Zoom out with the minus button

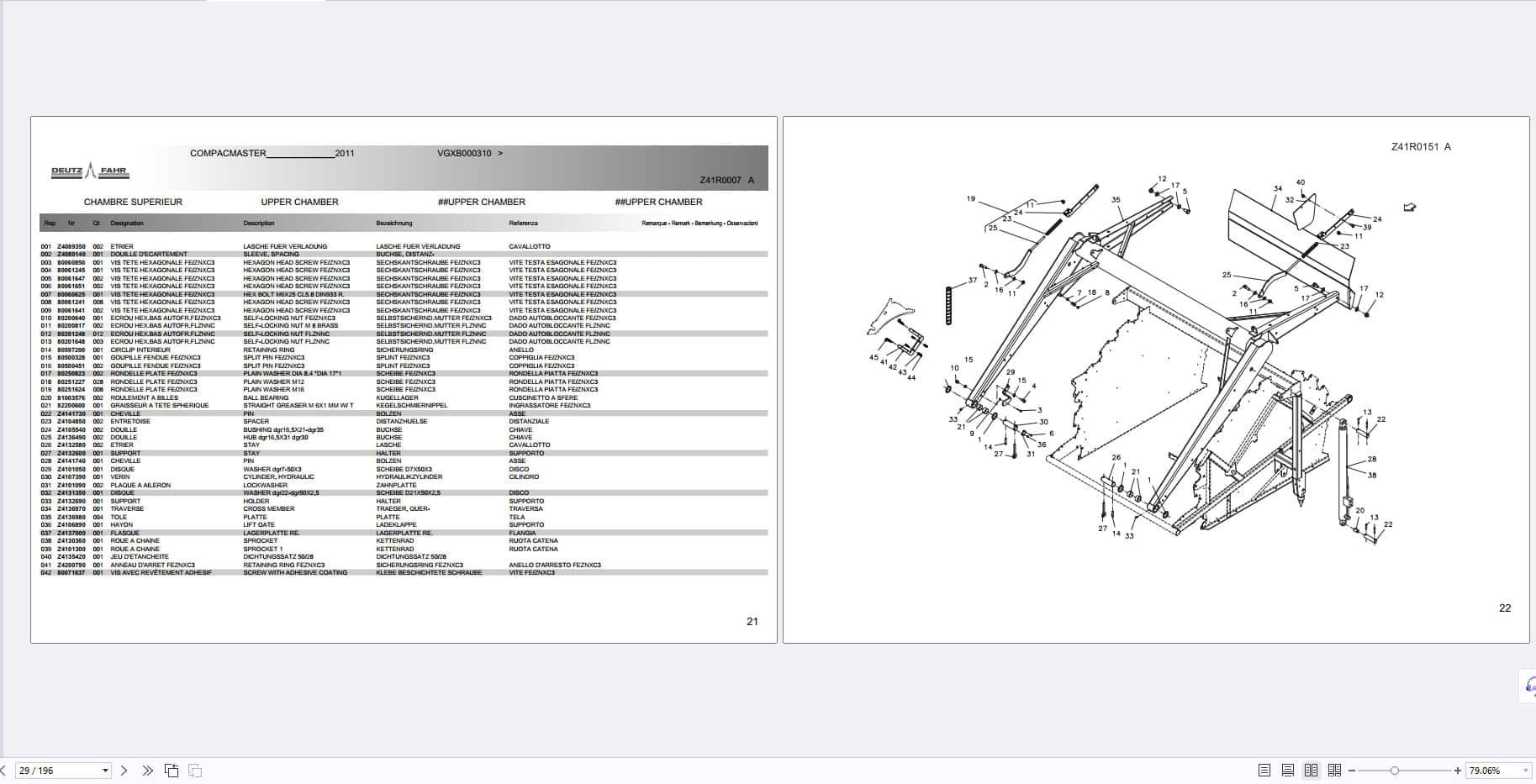click(1352, 771)
